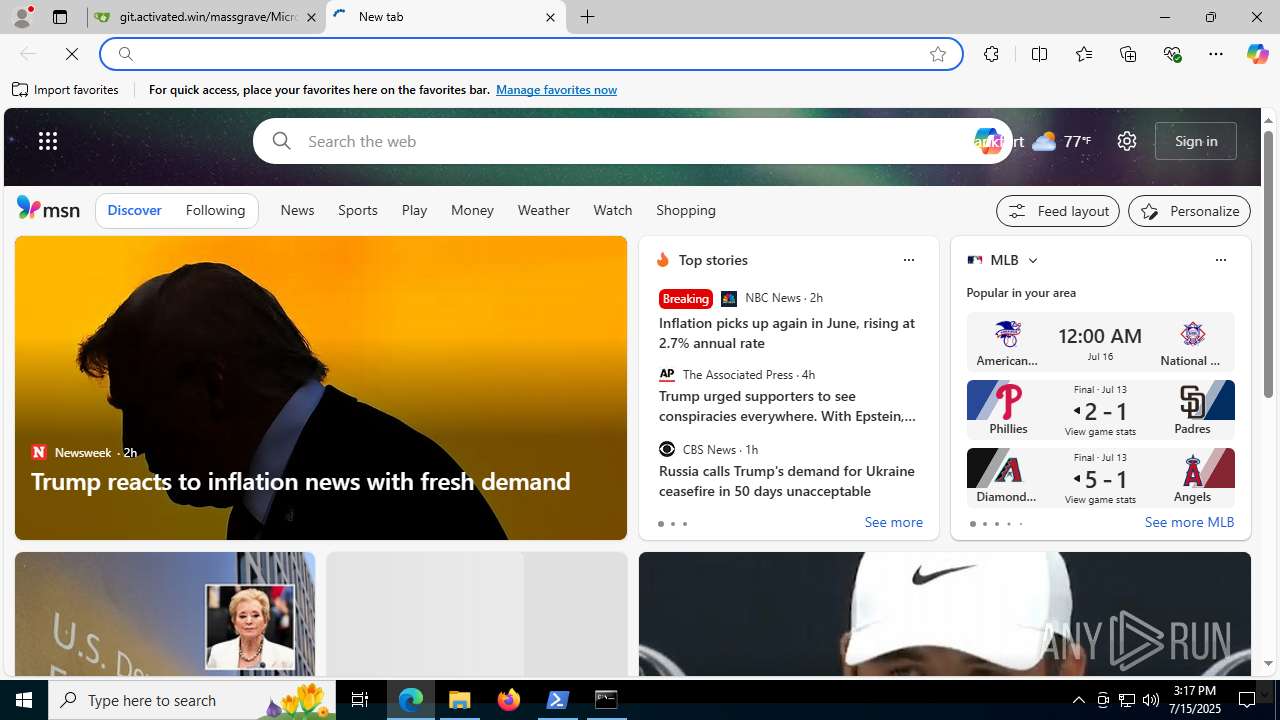This screenshot has height=720, width=1280.
Task: View game stats for Diamondbacks vs Angels
Action: coord(1100,499)
